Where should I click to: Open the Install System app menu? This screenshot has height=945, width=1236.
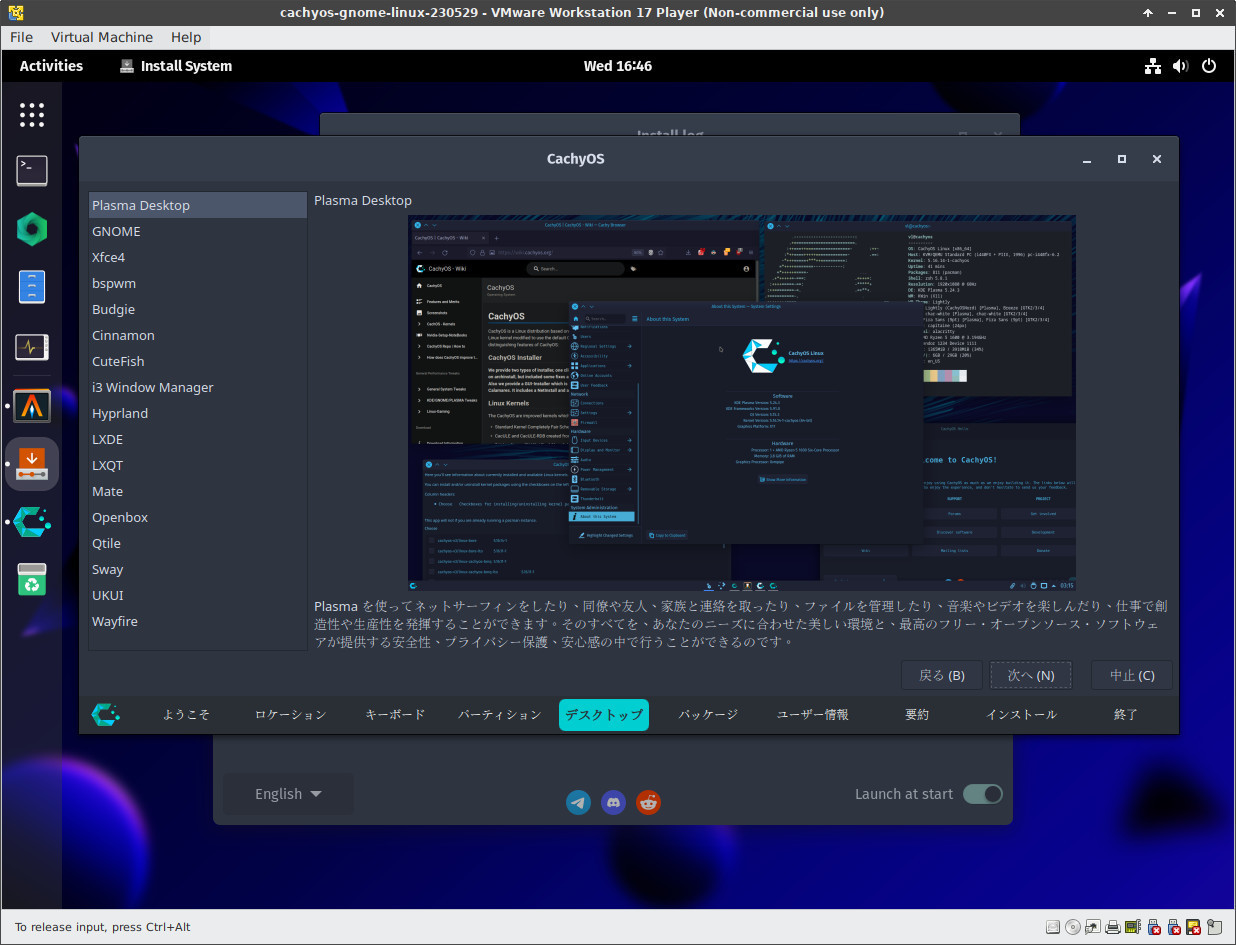point(176,66)
